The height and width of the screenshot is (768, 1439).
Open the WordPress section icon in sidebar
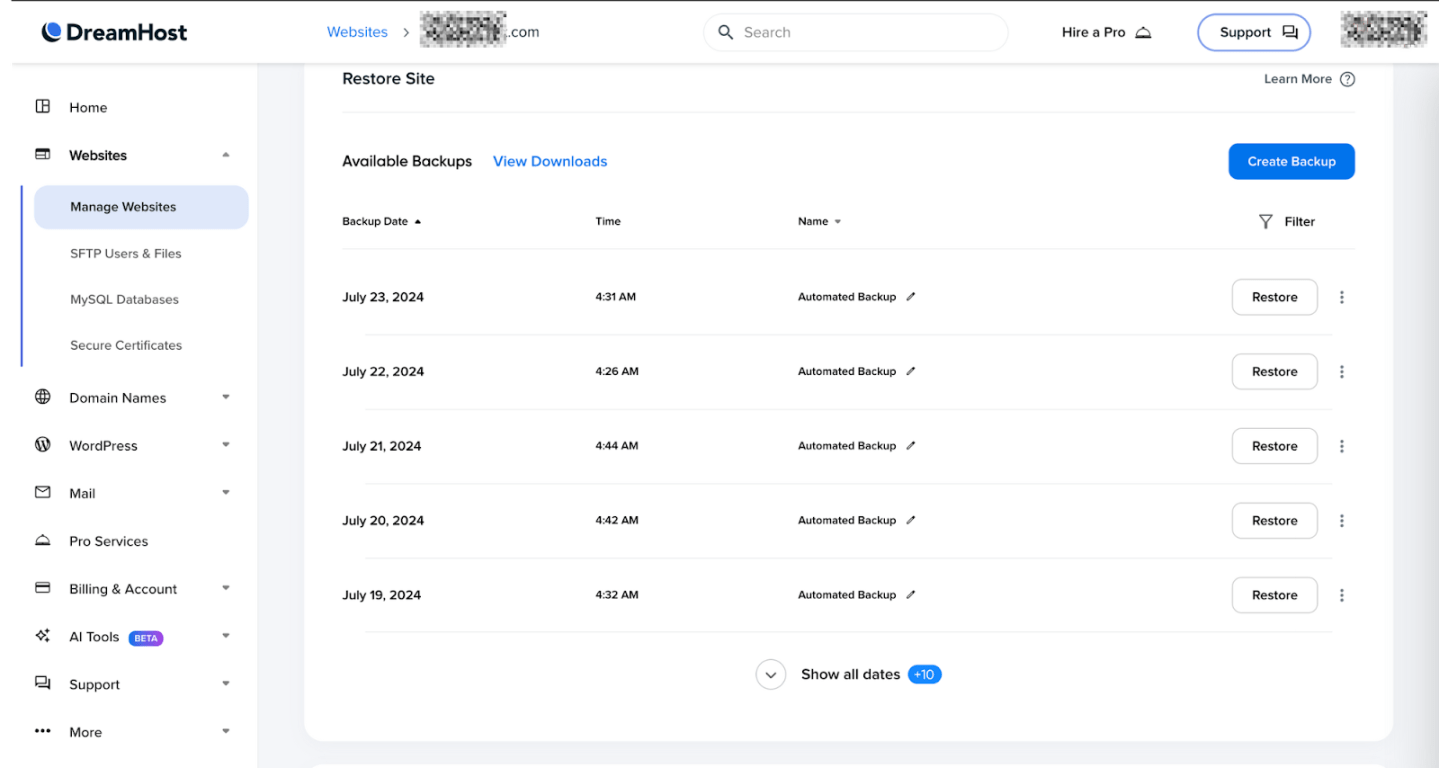click(x=42, y=445)
